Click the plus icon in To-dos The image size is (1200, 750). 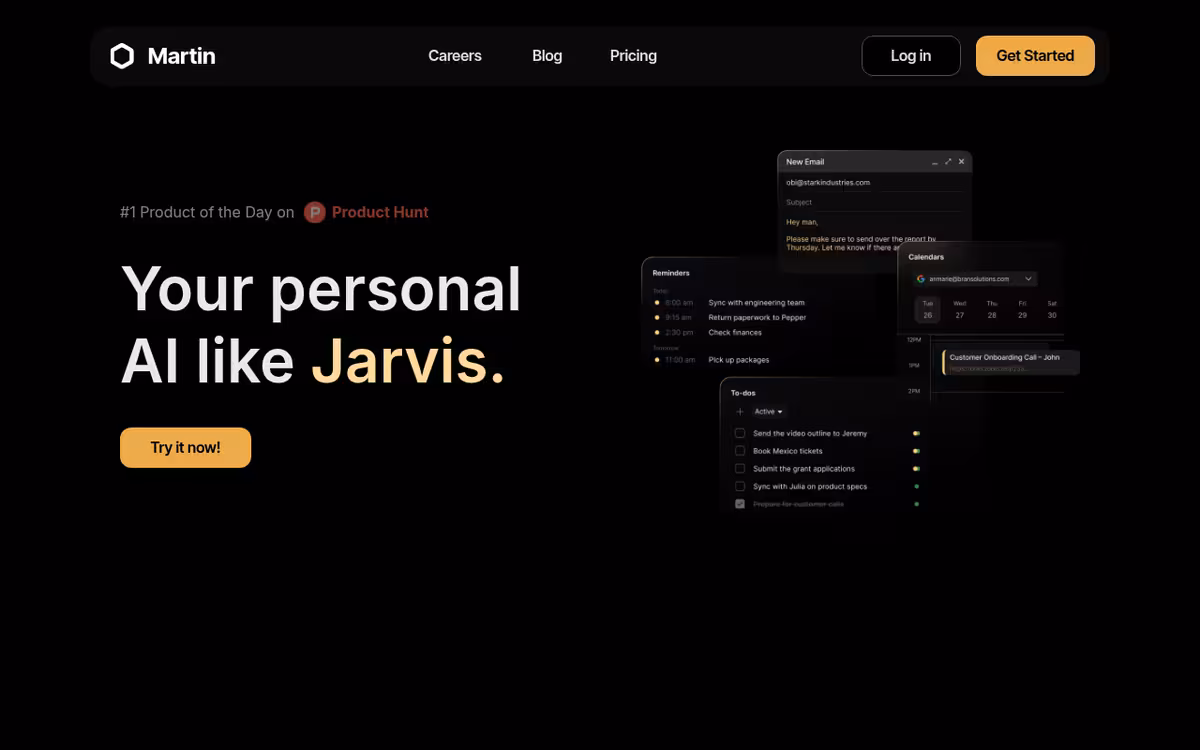coord(740,412)
